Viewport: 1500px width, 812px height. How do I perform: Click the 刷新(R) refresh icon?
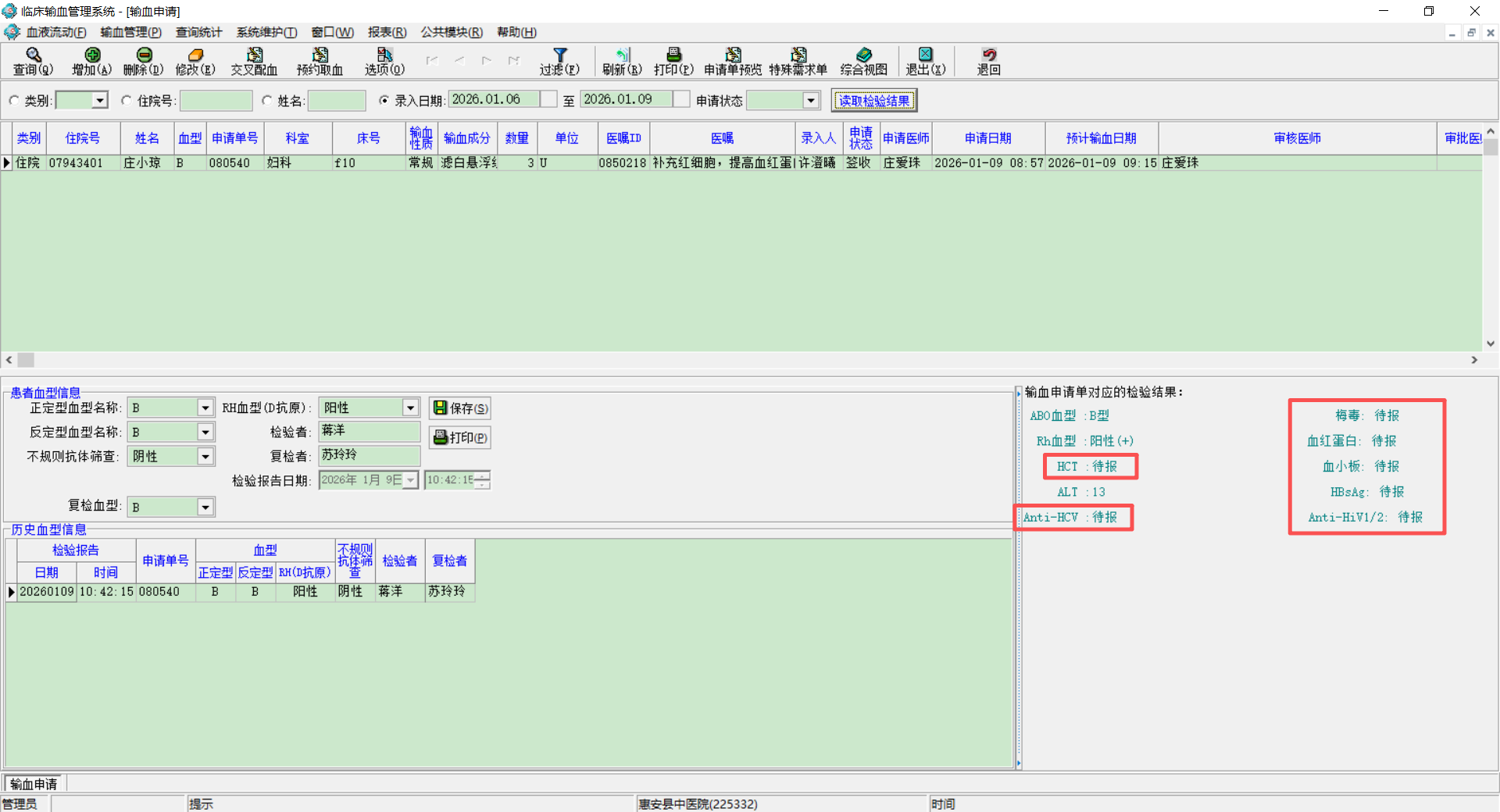tap(622, 61)
